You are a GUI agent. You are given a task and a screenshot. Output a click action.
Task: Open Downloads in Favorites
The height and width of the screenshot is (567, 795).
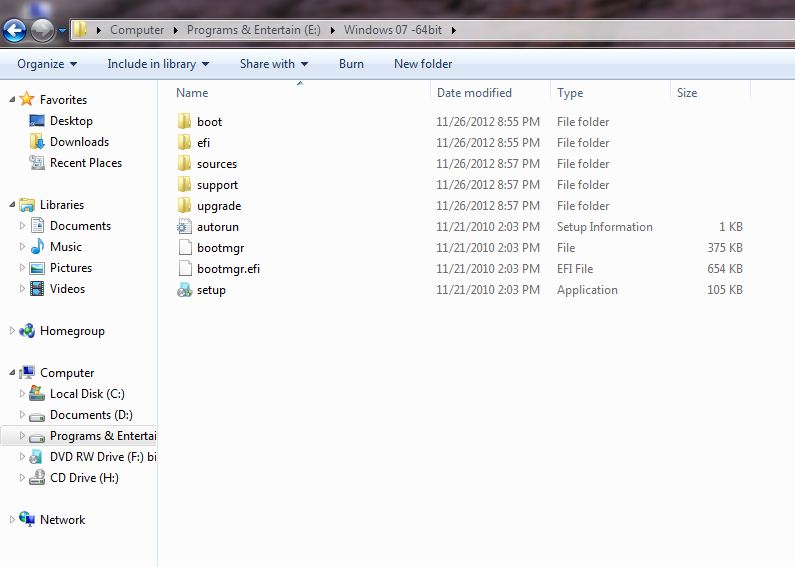pyautogui.click(x=79, y=141)
